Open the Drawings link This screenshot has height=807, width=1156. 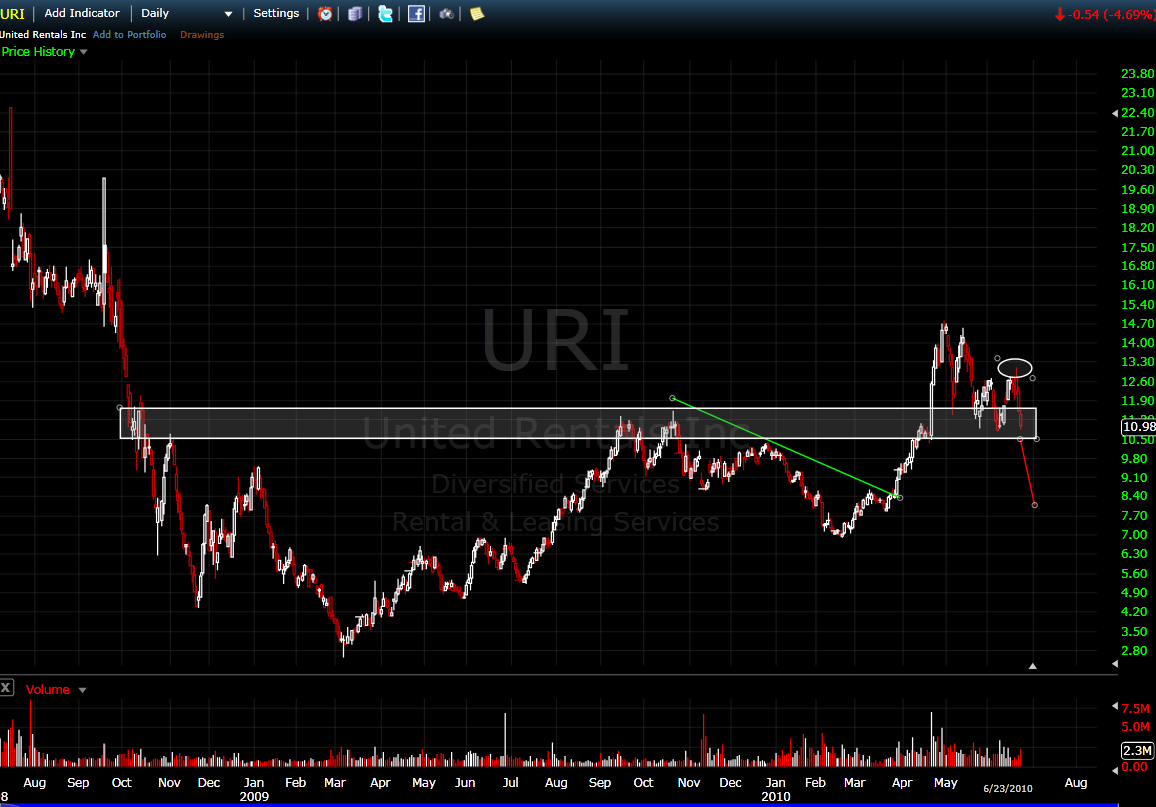202,35
